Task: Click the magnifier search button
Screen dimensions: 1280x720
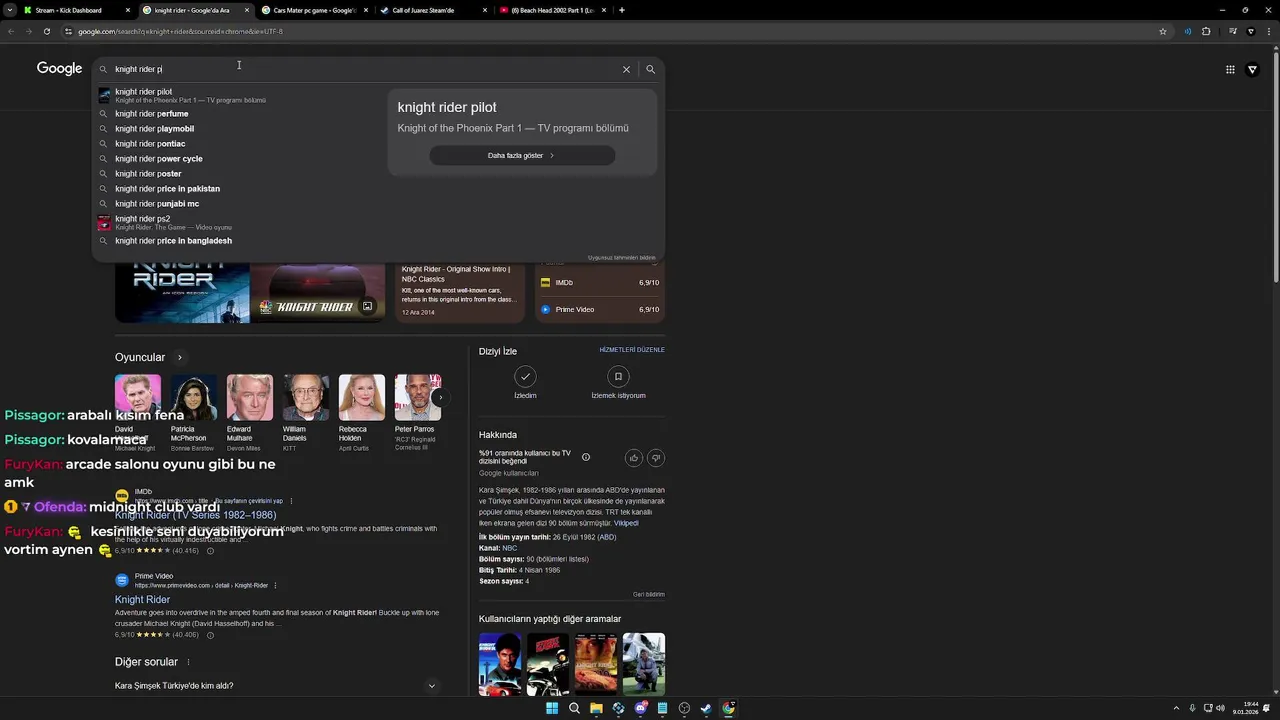Action: (x=650, y=69)
